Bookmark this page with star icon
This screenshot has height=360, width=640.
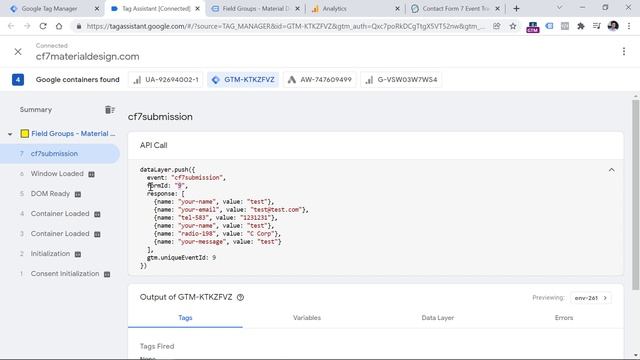(x=513, y=26)
